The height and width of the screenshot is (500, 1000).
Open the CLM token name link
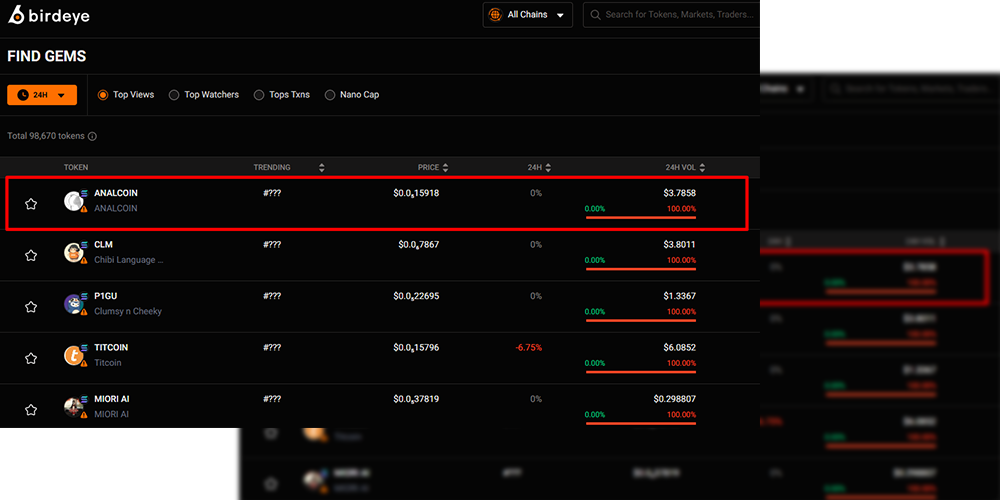coord(103,245)
